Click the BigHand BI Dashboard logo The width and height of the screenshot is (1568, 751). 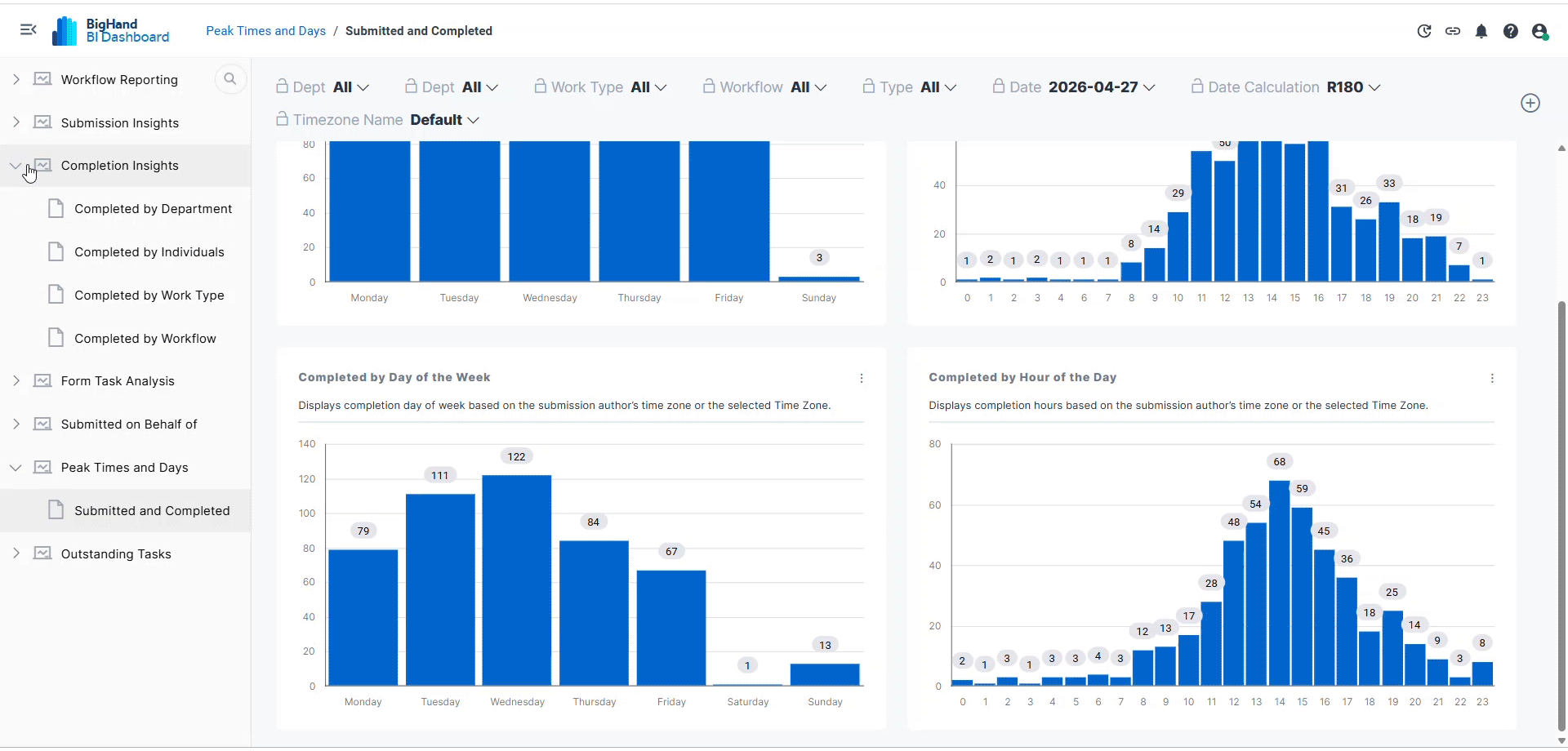tap(111, 31)
